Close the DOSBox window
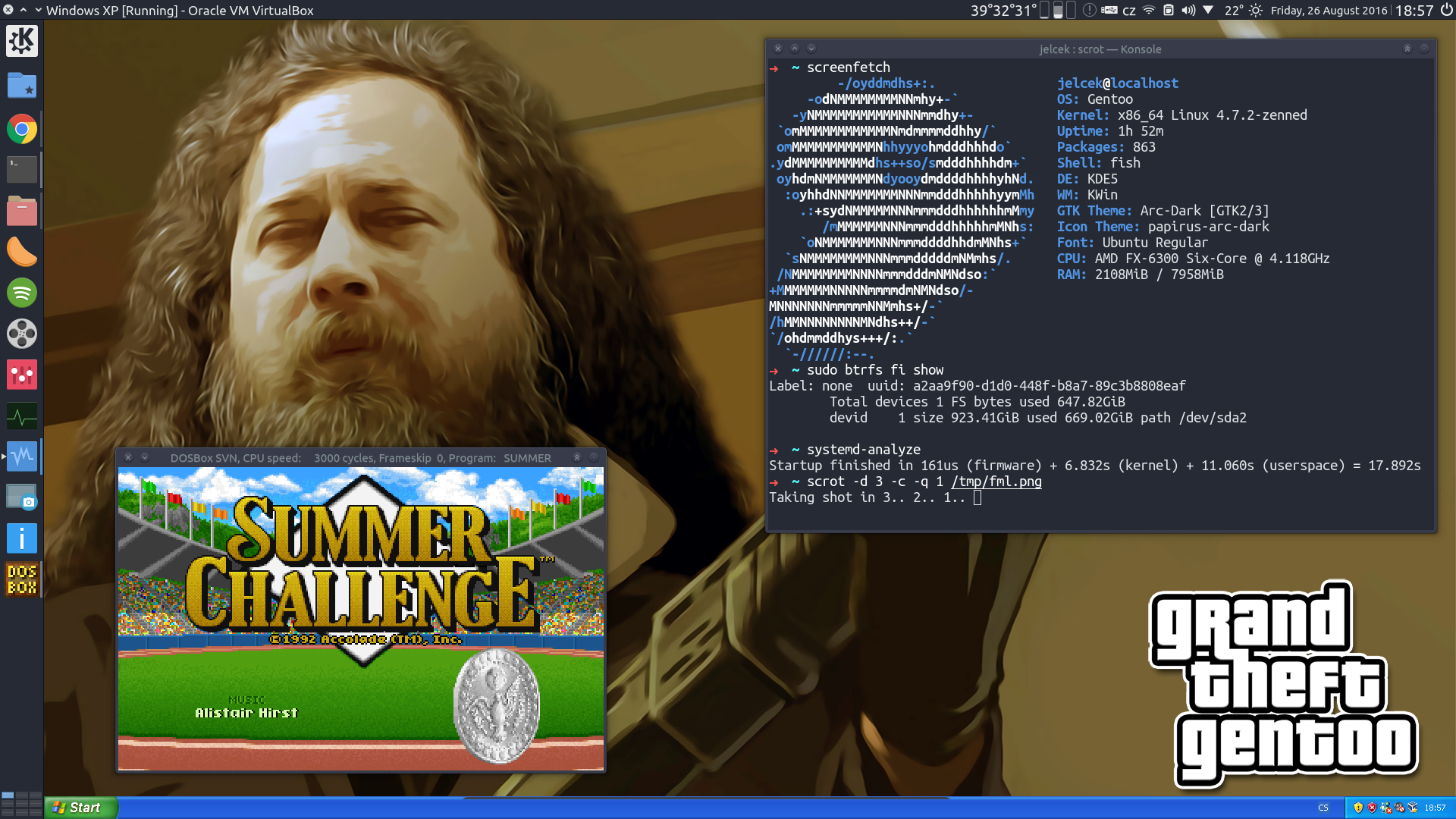Screen dimensions: 1456x819 coord(128,457)
